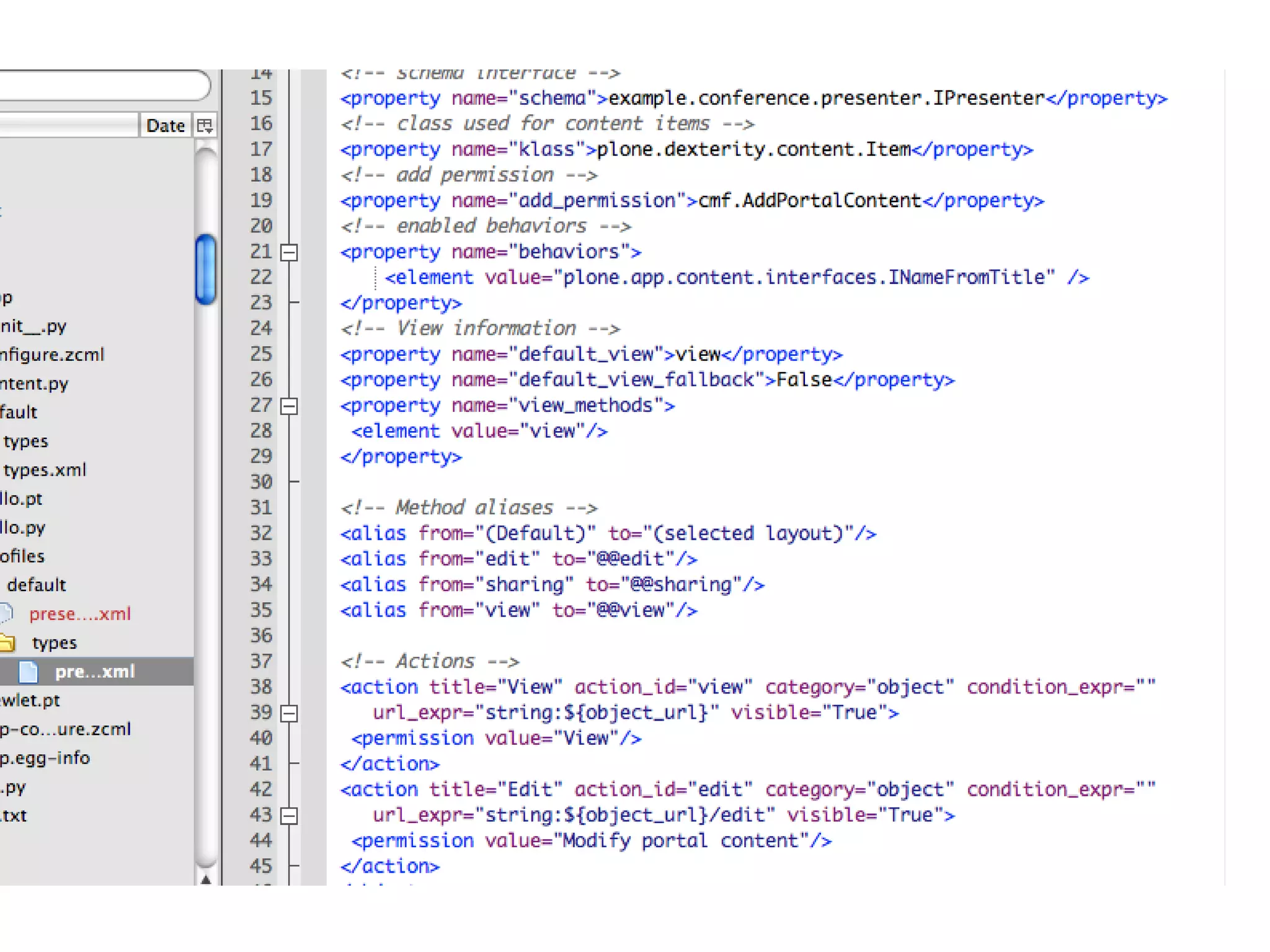Image resolution: width=1270 pixels, height=952 pixels.
Task: Collapse the view_methods fold at line 27
Action: coord(289,406)
